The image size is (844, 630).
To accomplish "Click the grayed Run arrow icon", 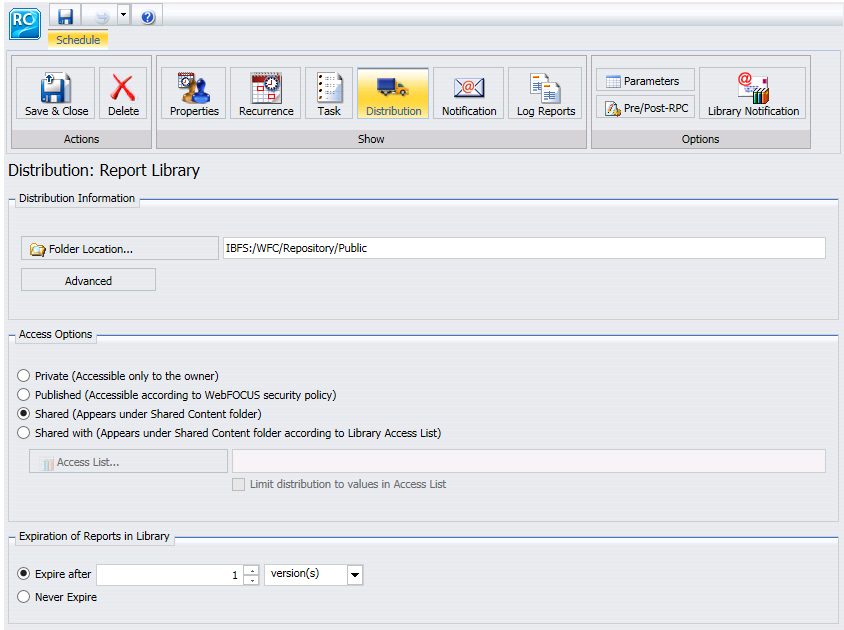I will (x=102, y=17).
